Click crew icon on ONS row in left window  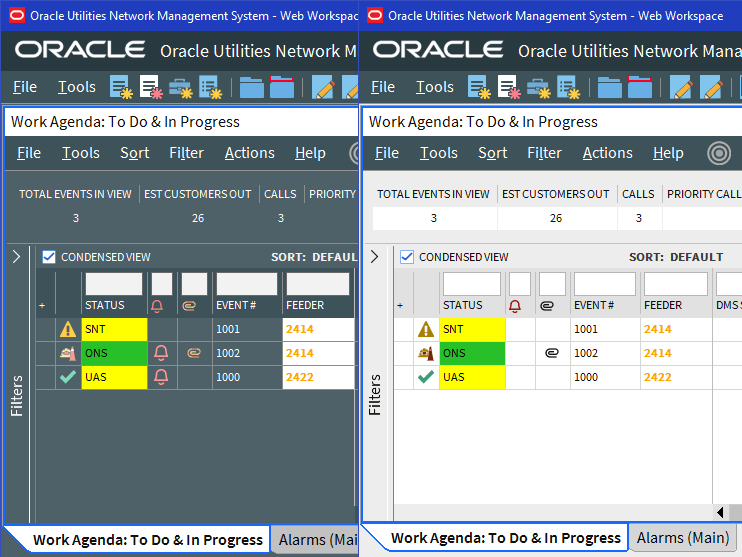[x=68, y=353]
